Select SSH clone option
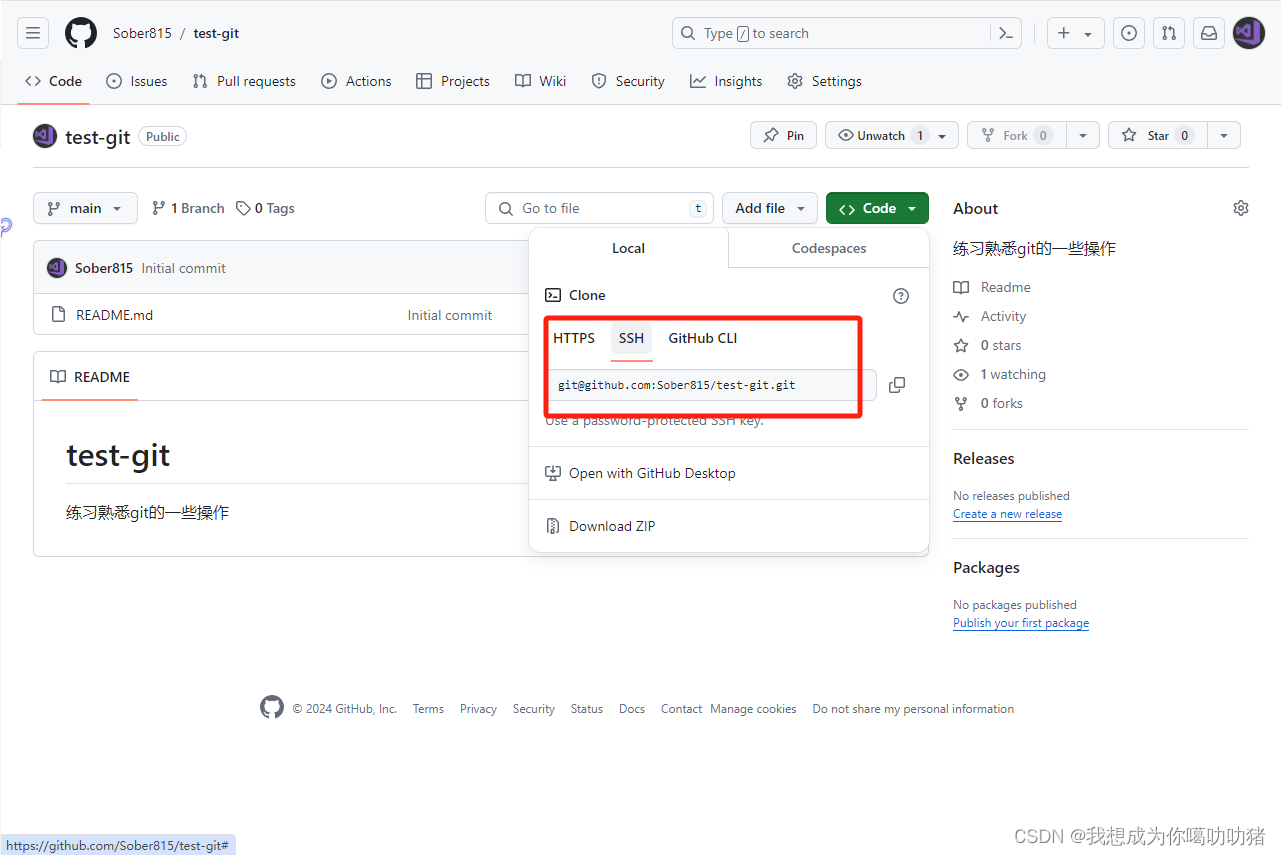Screen dimensions: 1281x855 [x=631, y=338]
